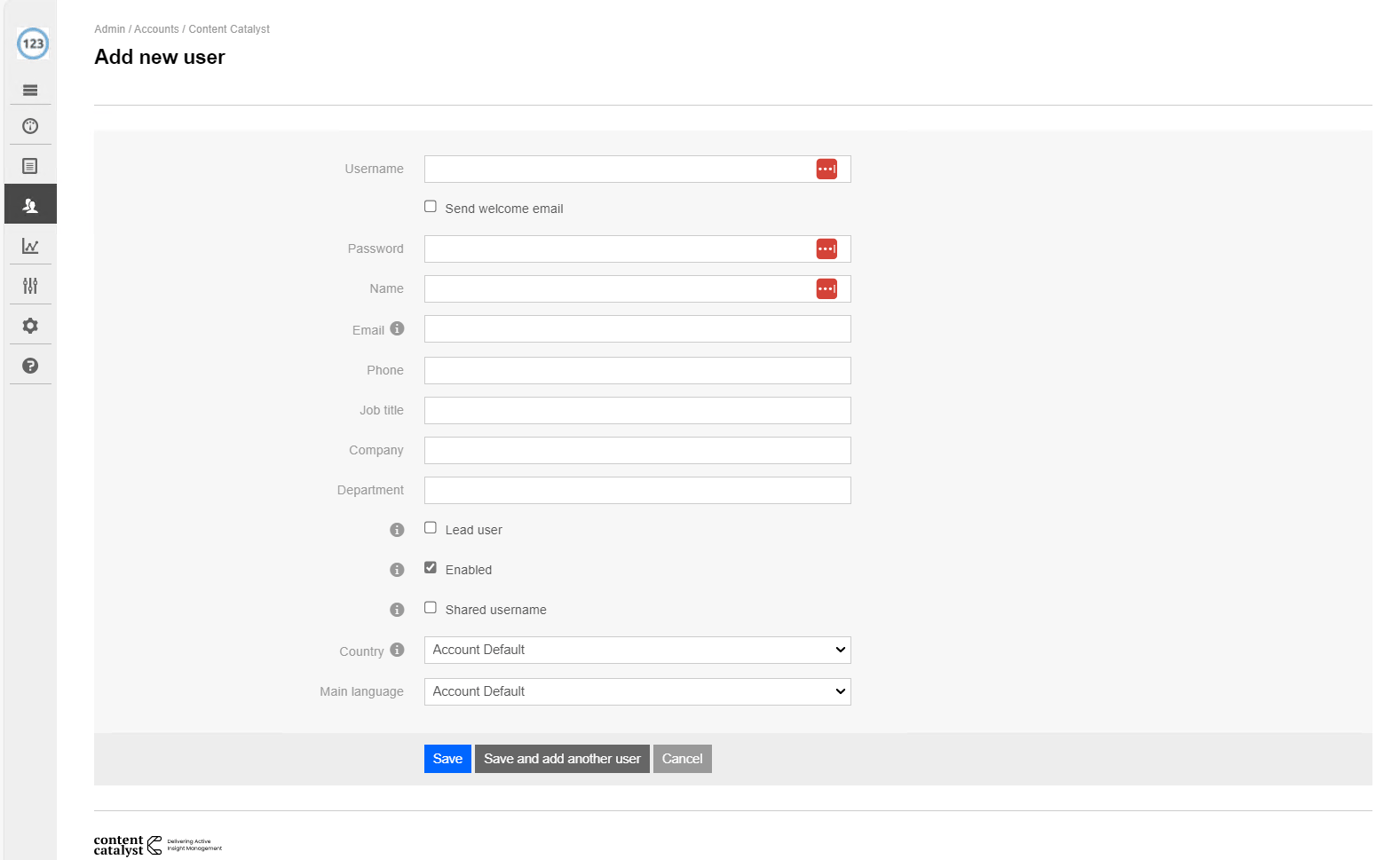
Task: Open the Country dropdown
Action: click(x=637, y=649)
